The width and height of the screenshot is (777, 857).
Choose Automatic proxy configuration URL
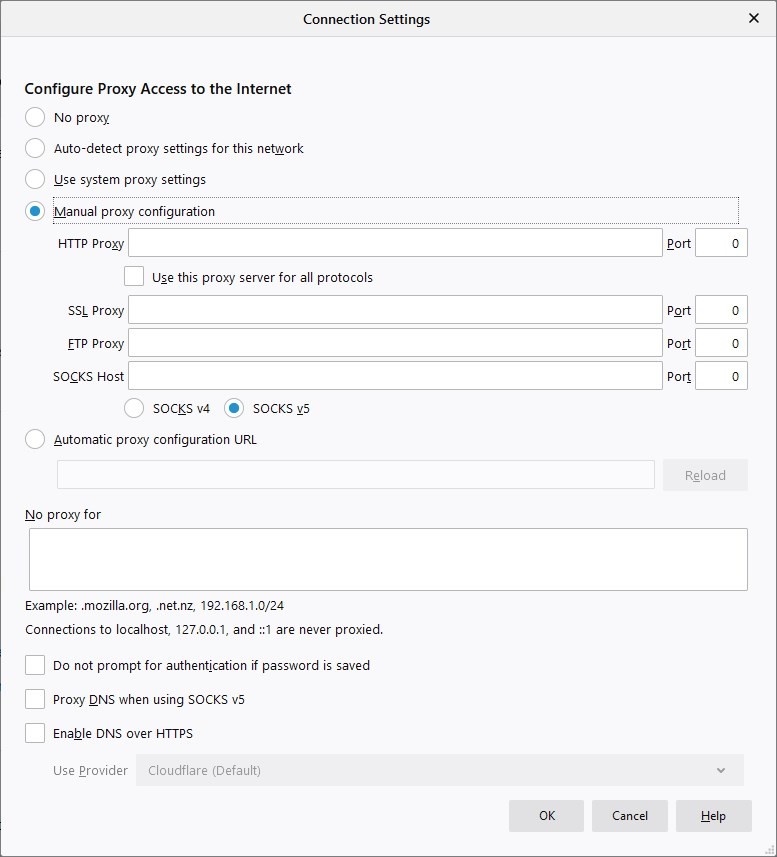35,439
